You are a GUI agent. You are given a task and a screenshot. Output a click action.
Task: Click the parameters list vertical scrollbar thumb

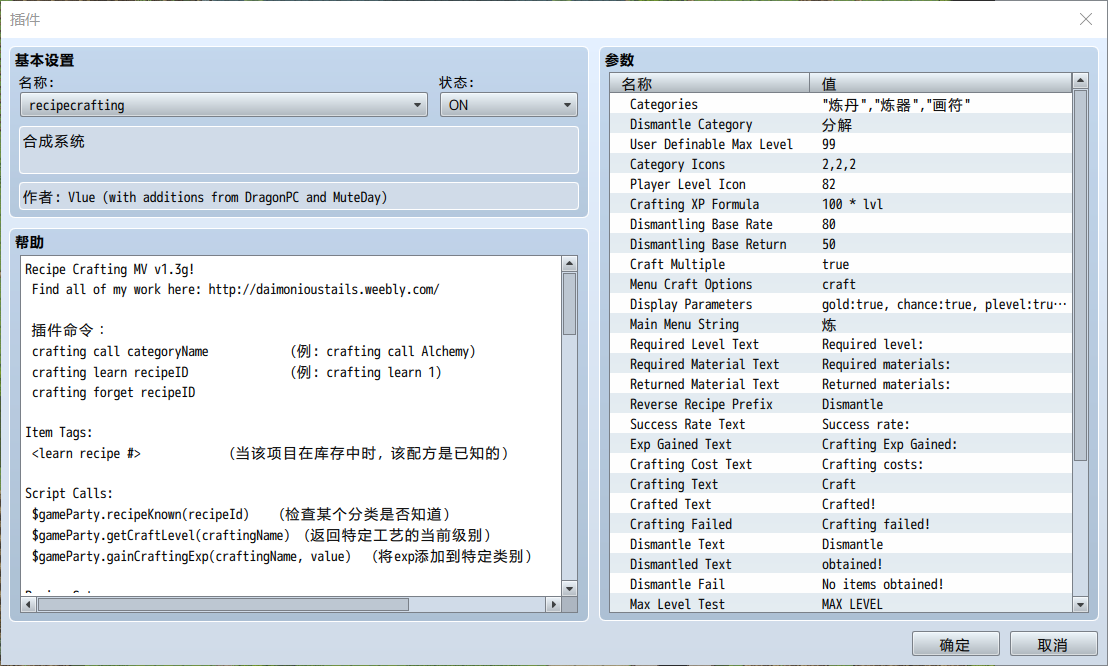(x=1080, y=276)
